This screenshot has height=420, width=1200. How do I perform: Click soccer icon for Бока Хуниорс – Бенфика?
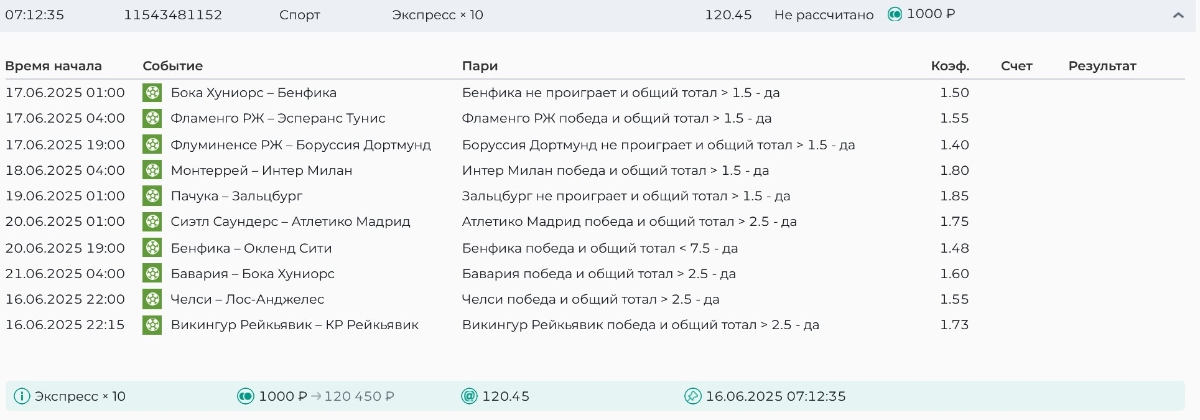[x=152, y=93]
